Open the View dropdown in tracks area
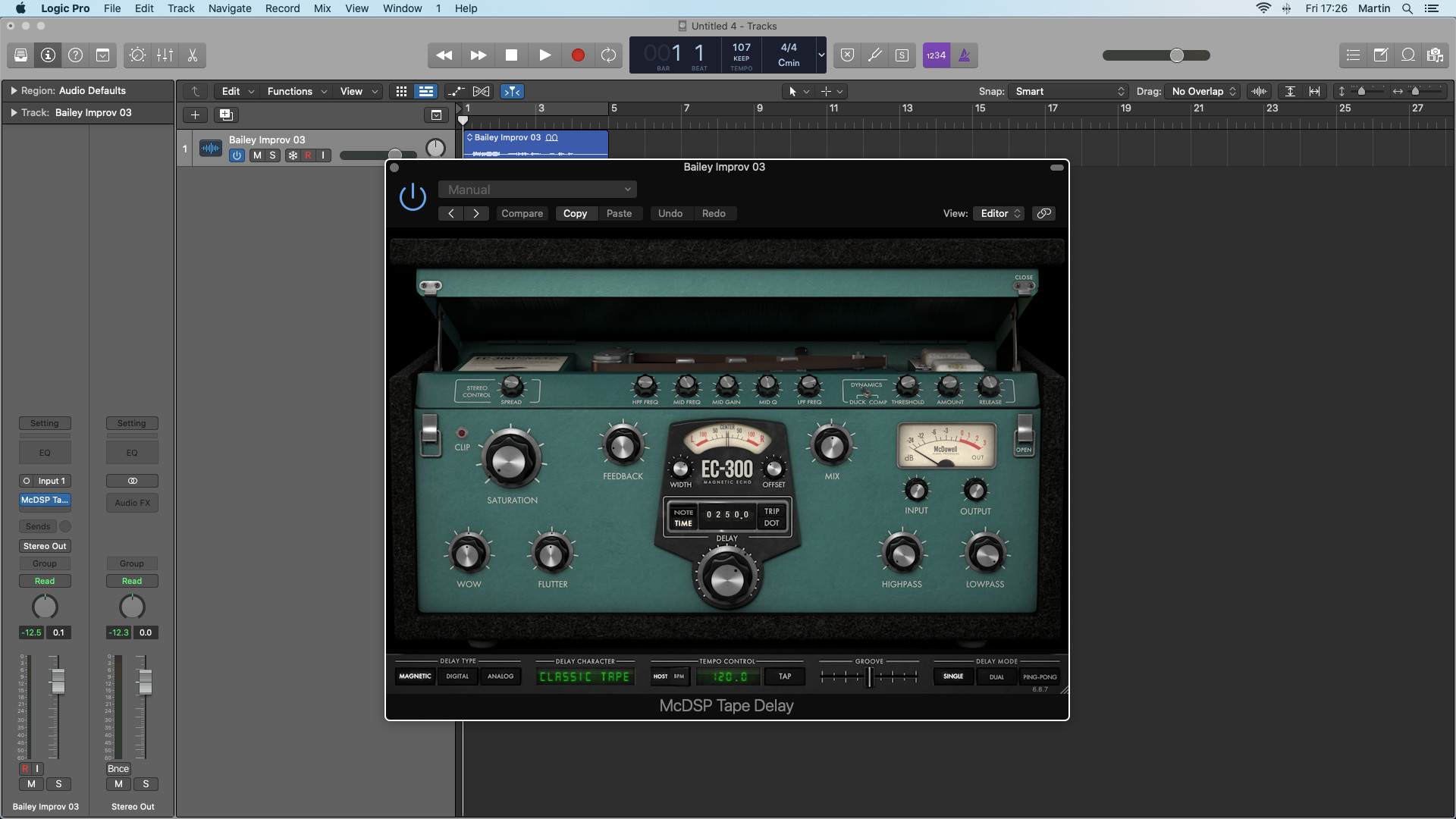 point(359,92)
